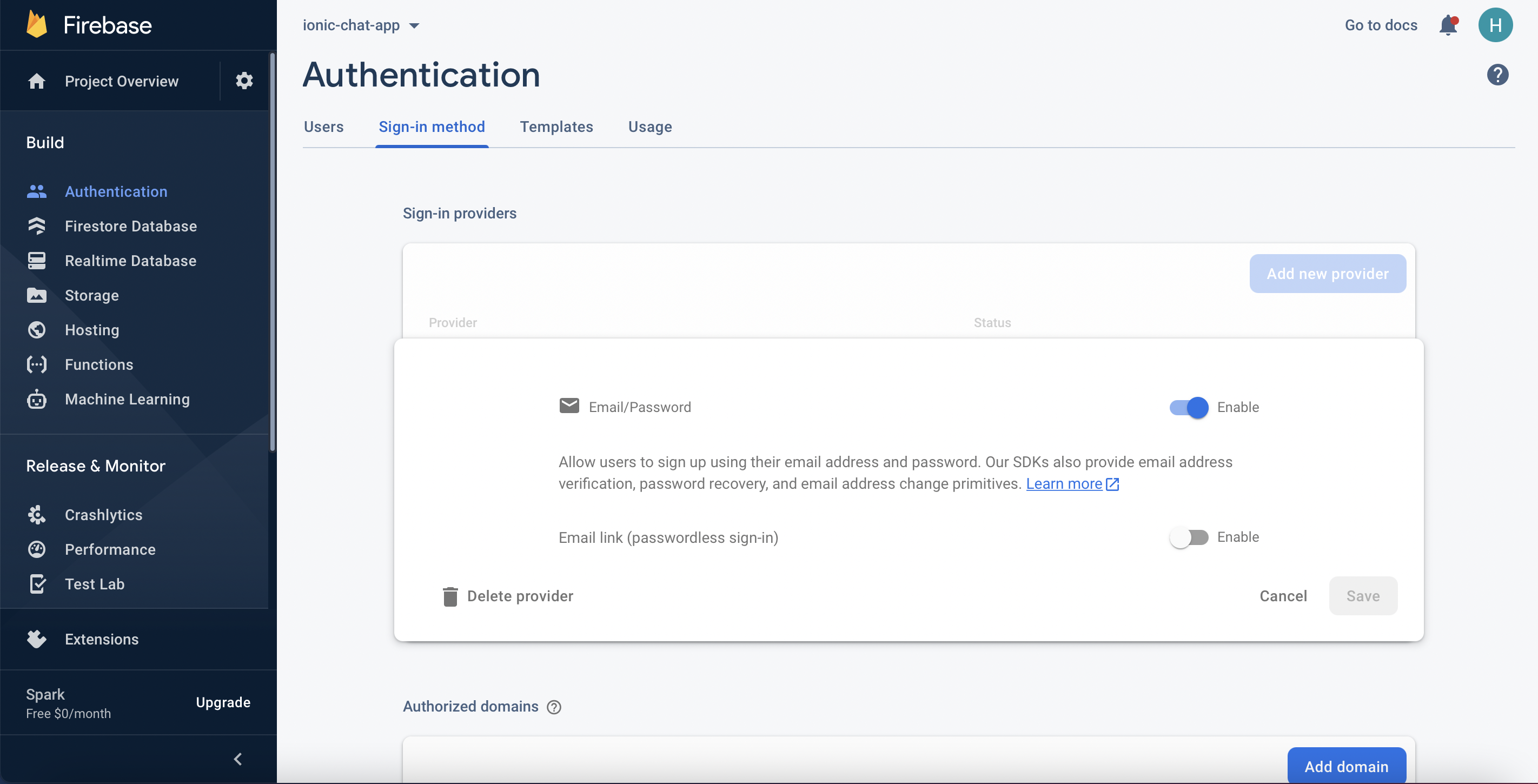
Task: Open the Templates tab
Action: 556,127
